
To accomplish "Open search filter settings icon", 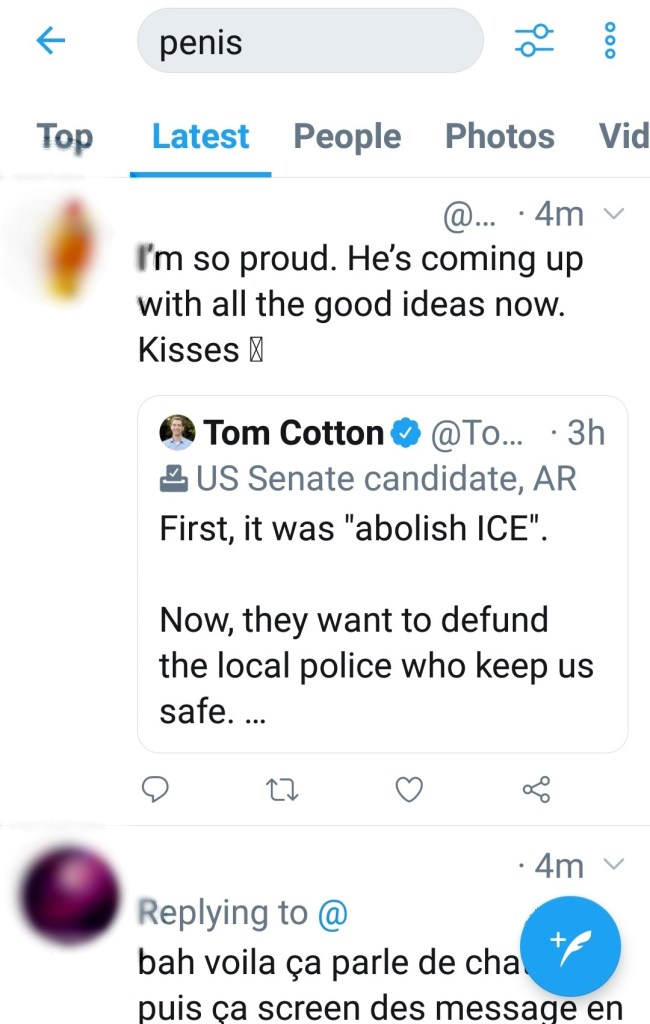I will pyautogui.click(x=534, y=41).
